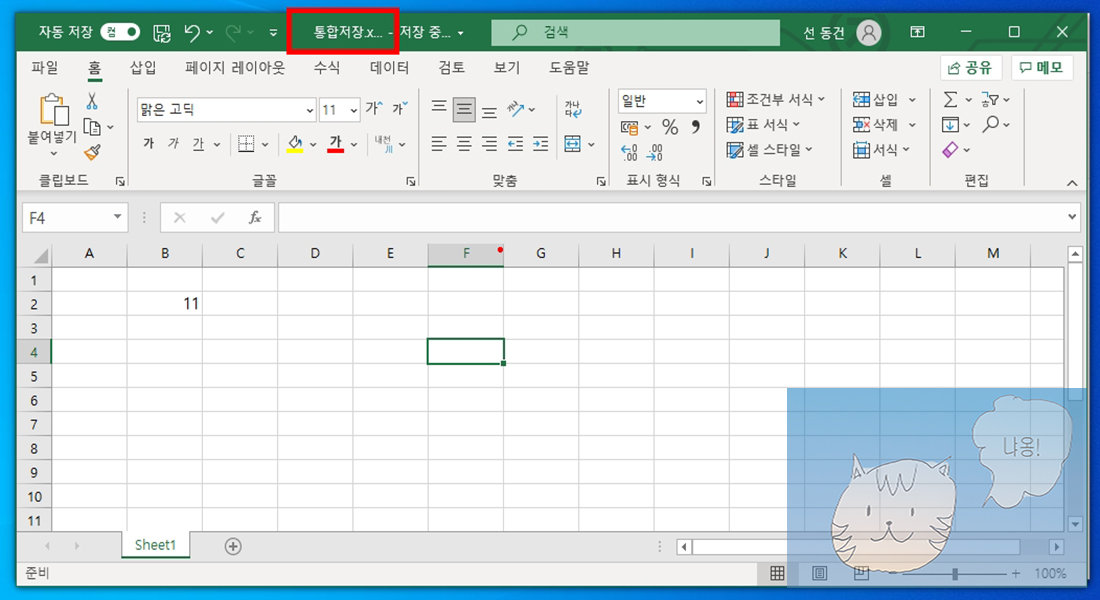Click Find and Select magnifier icon
The width and height of the screenshot is (1100, 600).
[991, 125]
